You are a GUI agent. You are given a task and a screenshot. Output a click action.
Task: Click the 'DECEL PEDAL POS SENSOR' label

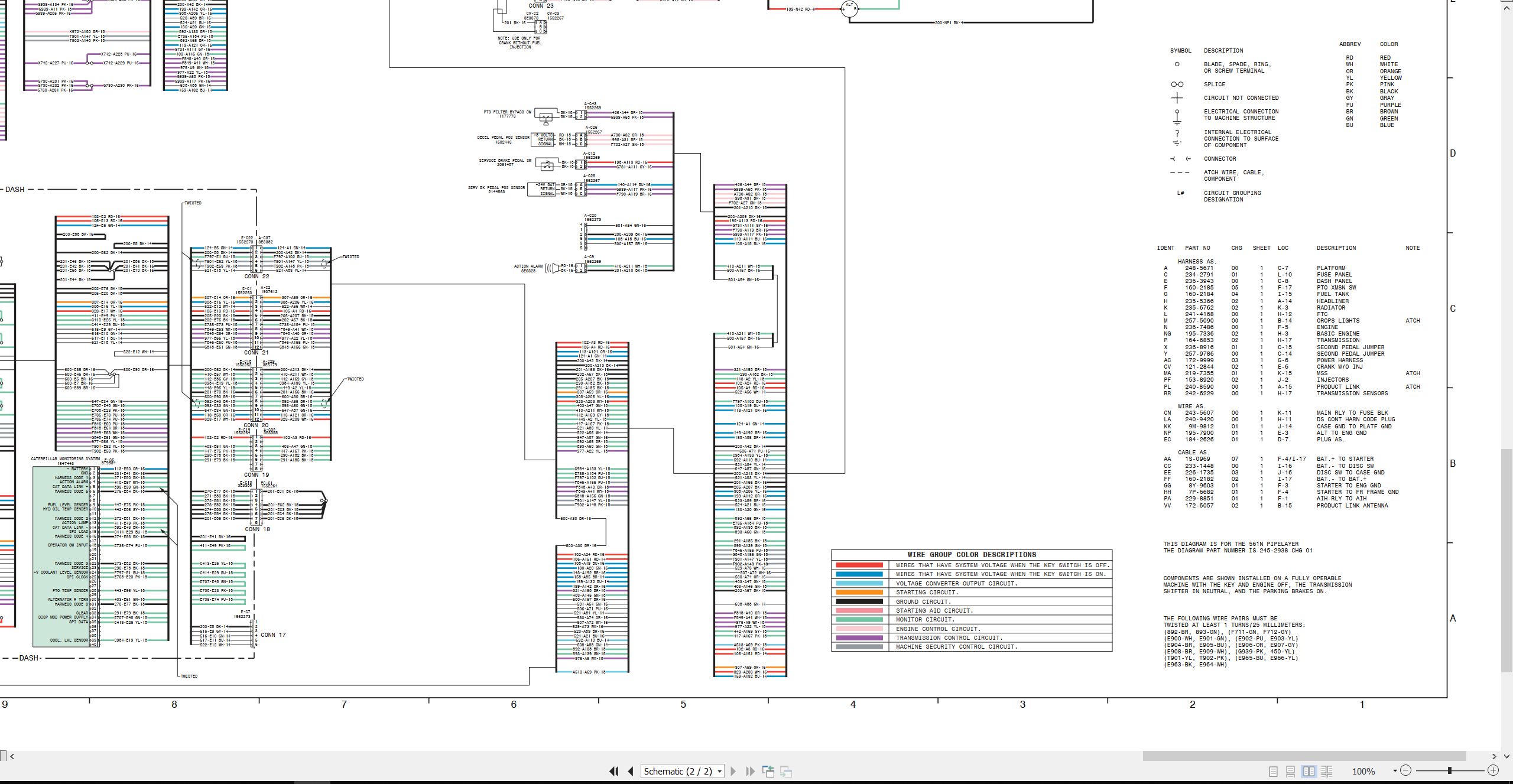(503, 138)
